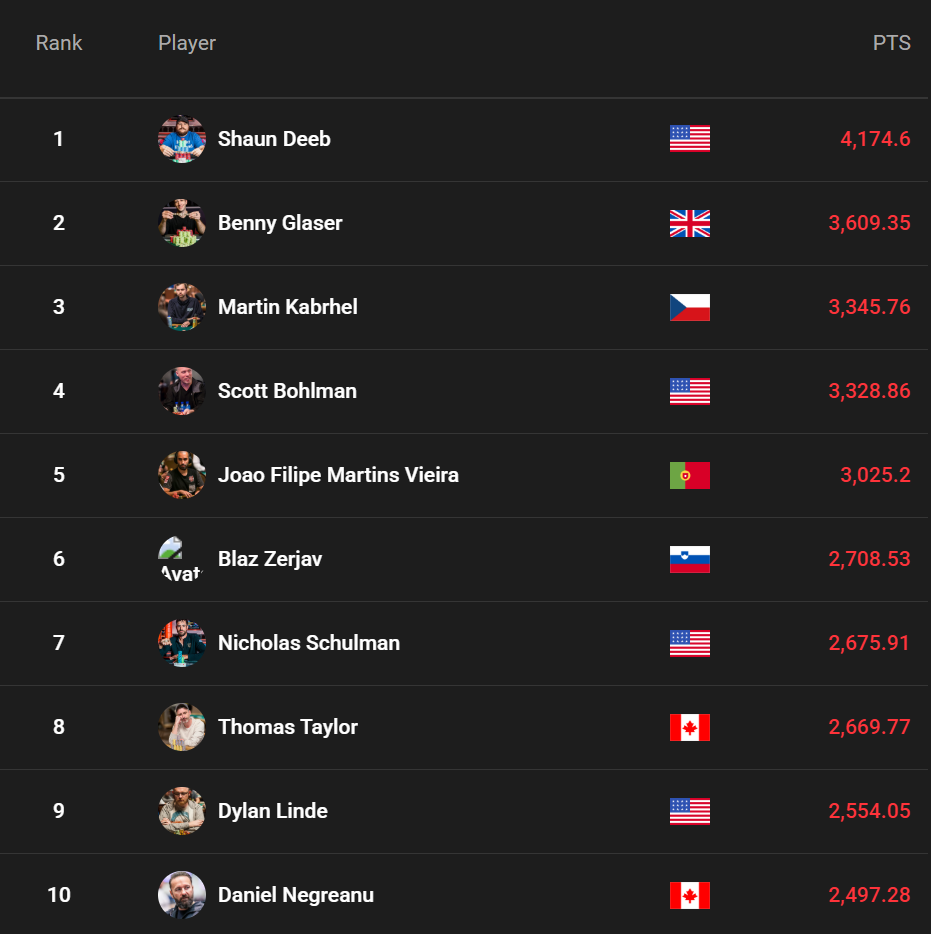
Task: Click Thomas Taylor's 2,669.77 points value
Action: coord(869,727)
